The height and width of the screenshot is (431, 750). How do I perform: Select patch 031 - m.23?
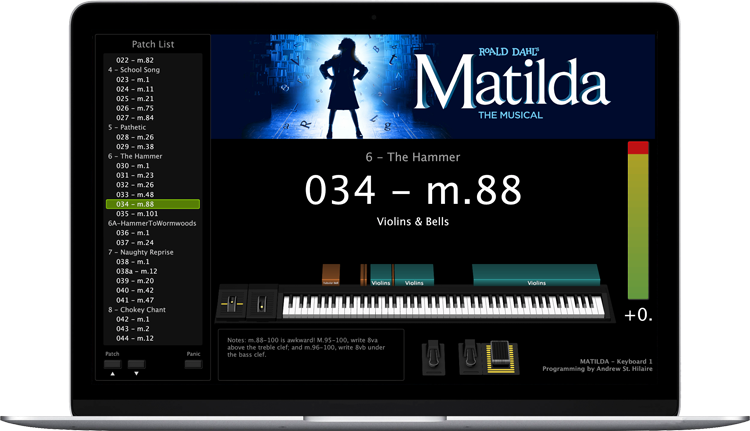[x=153, y=175]
